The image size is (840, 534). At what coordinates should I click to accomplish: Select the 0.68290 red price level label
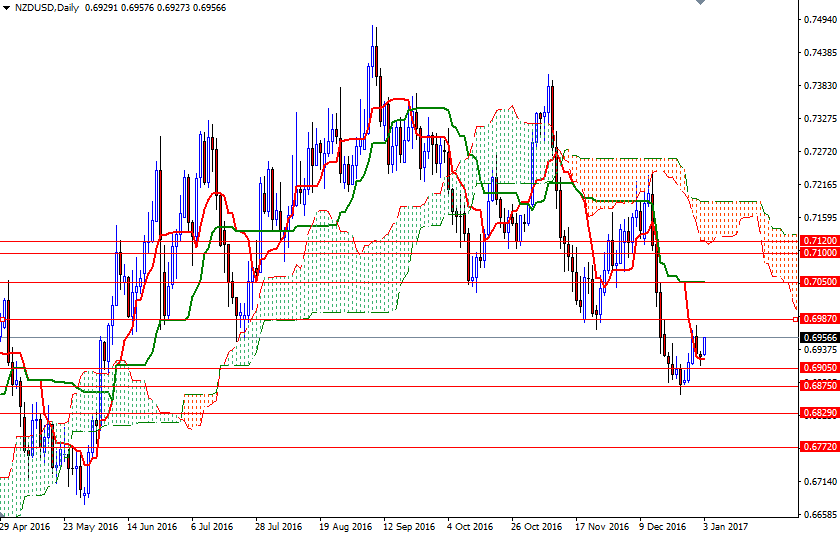(819, 413)
